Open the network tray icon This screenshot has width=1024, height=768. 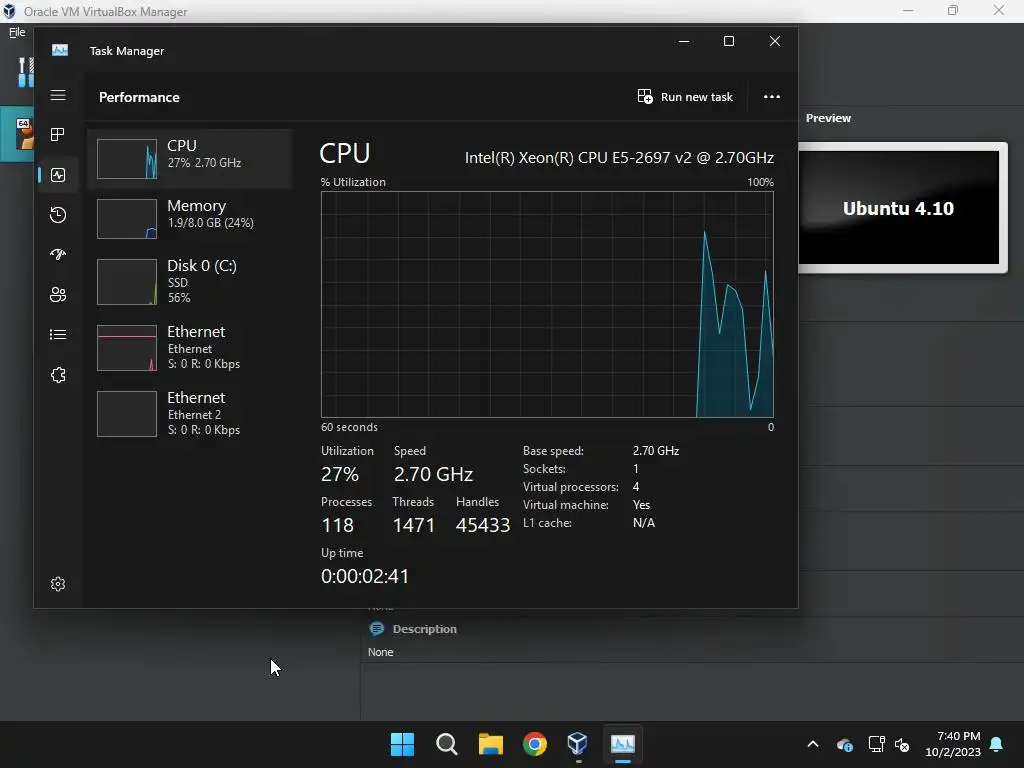[x=876, y=744]
